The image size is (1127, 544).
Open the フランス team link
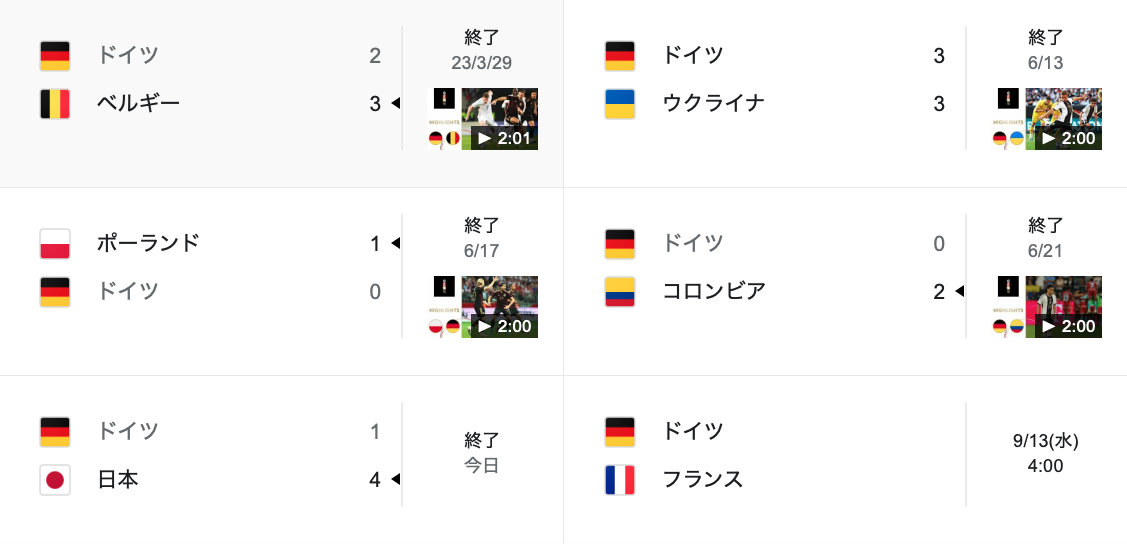pyautogui.click(x=702, y=480)
